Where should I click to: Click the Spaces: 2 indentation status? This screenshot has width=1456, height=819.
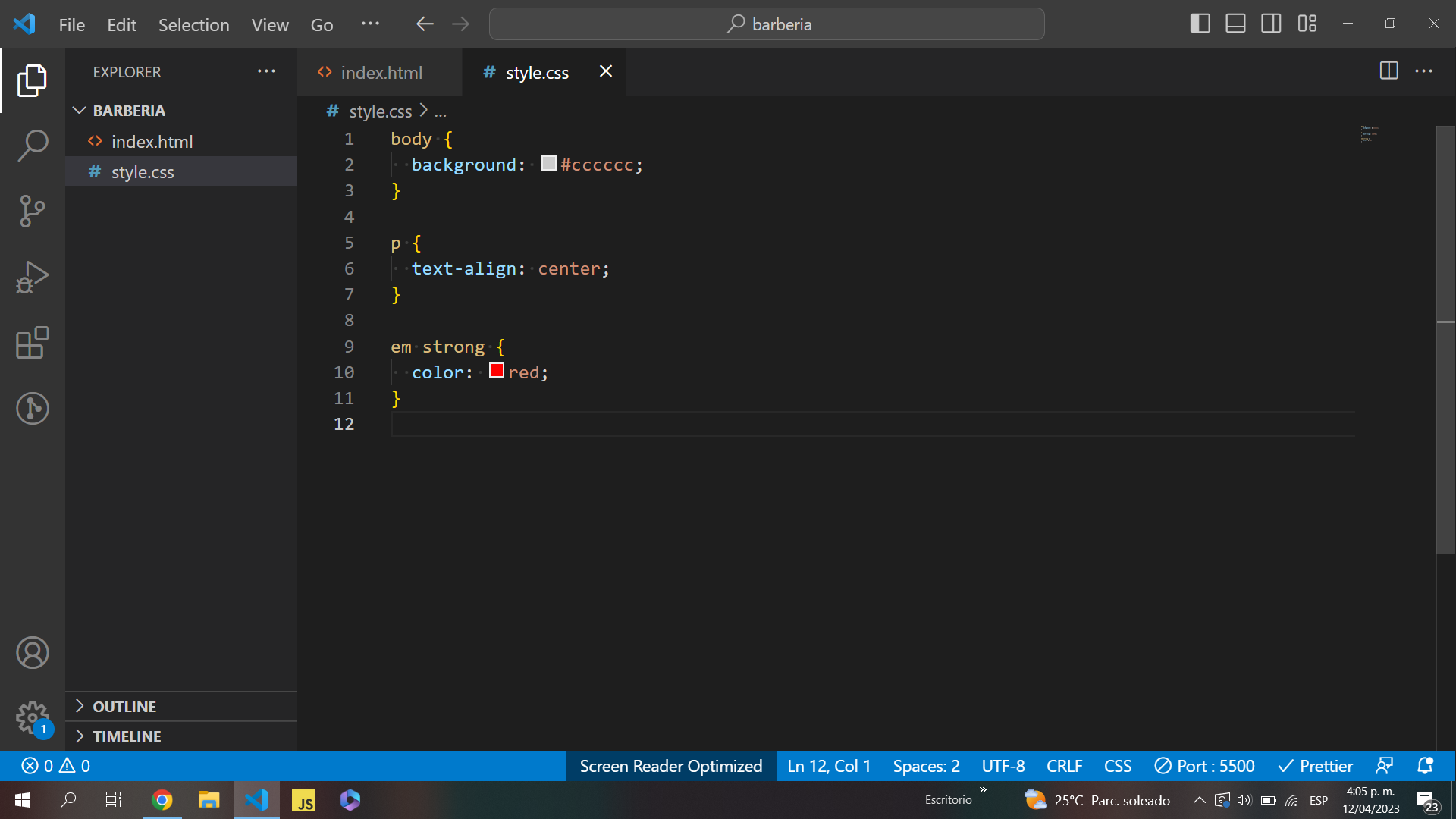click(926, 766)
